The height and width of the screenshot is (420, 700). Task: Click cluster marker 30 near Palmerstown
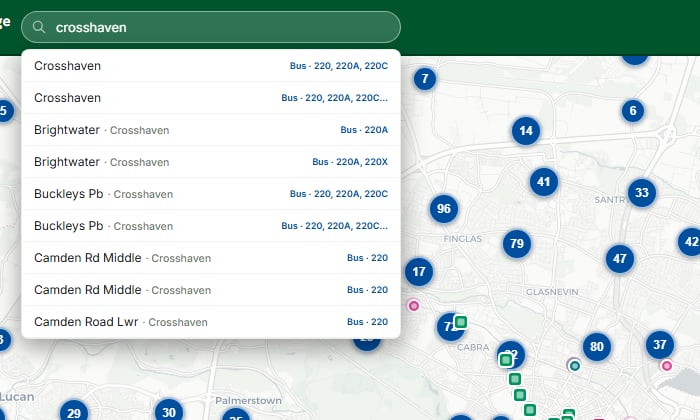[168, 412]
